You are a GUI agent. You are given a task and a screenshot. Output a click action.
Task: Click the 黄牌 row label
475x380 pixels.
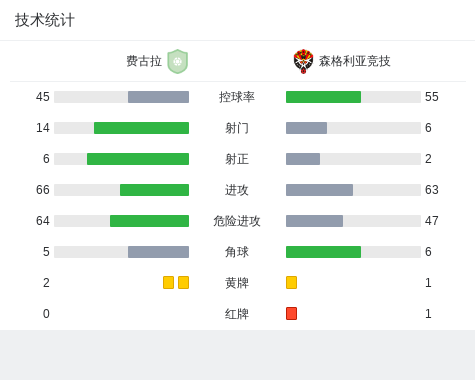click(237, 283)
